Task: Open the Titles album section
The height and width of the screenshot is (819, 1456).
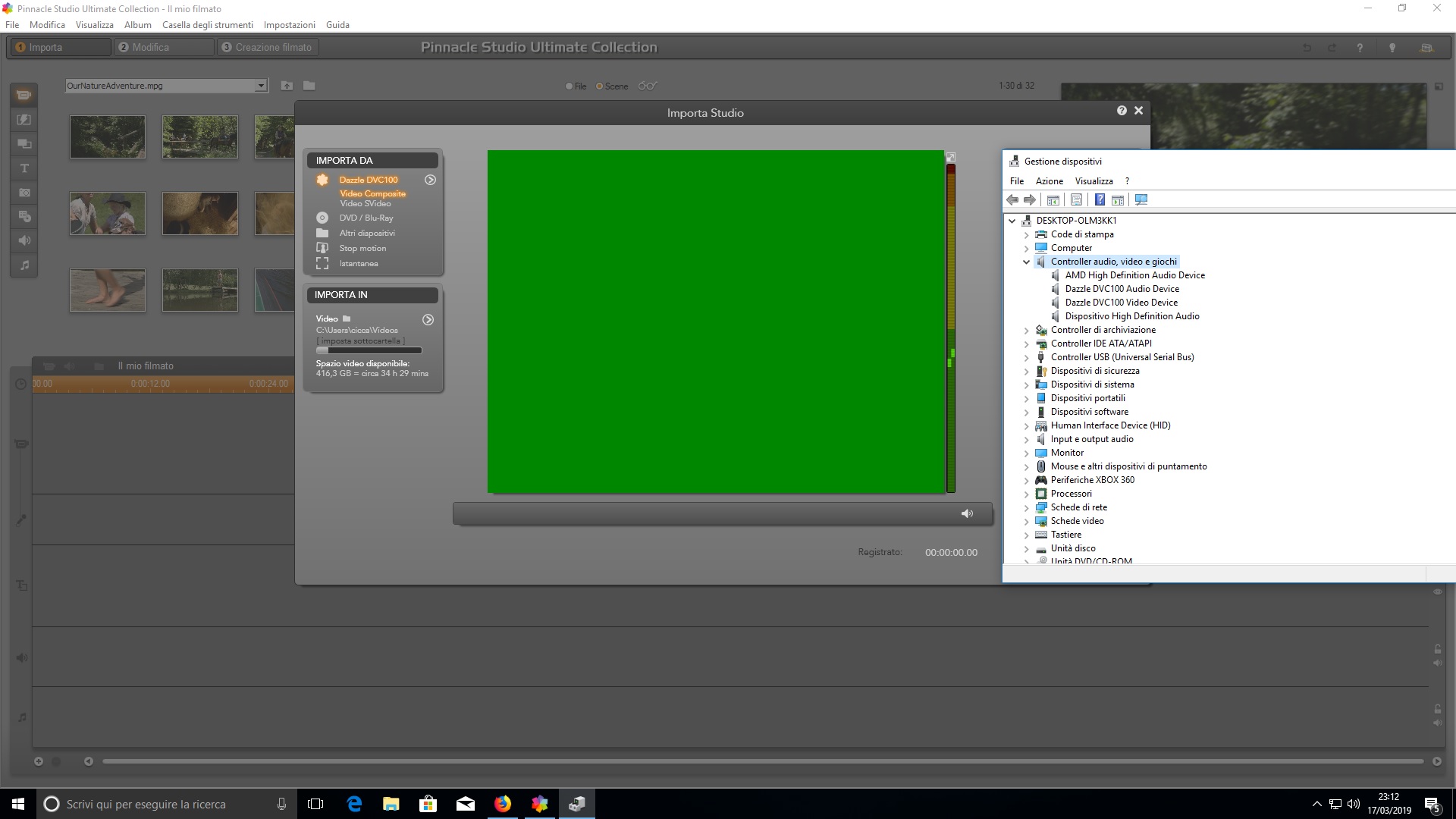Action: point(24,168)
